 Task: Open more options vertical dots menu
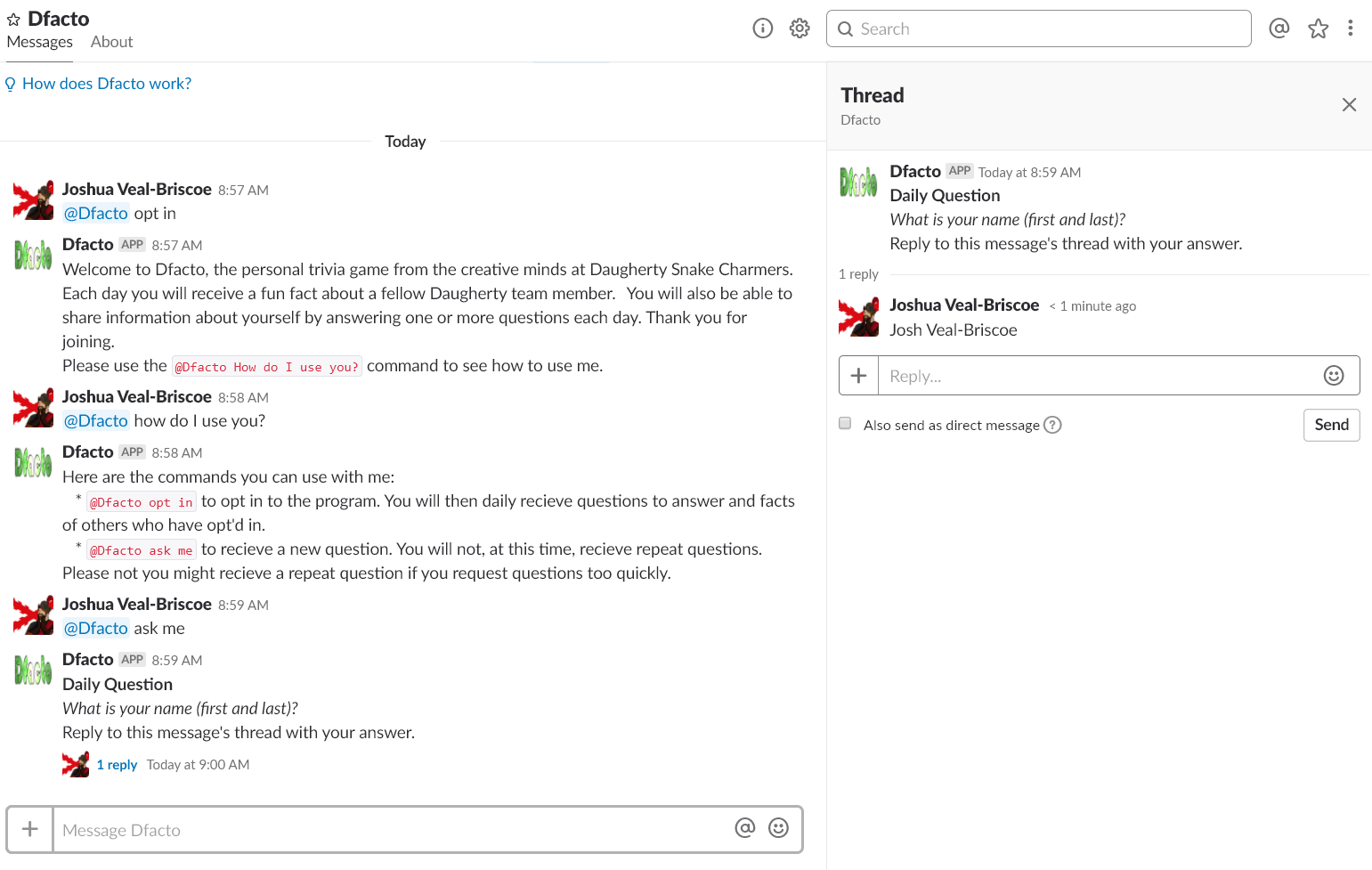pyautogui.click(x=1351, y=28)
